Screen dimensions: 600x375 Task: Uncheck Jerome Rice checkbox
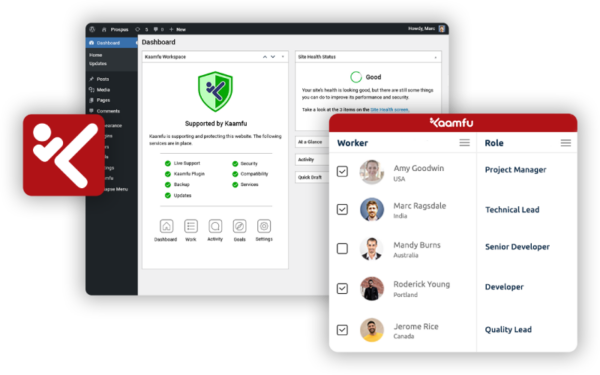(342, 329)
